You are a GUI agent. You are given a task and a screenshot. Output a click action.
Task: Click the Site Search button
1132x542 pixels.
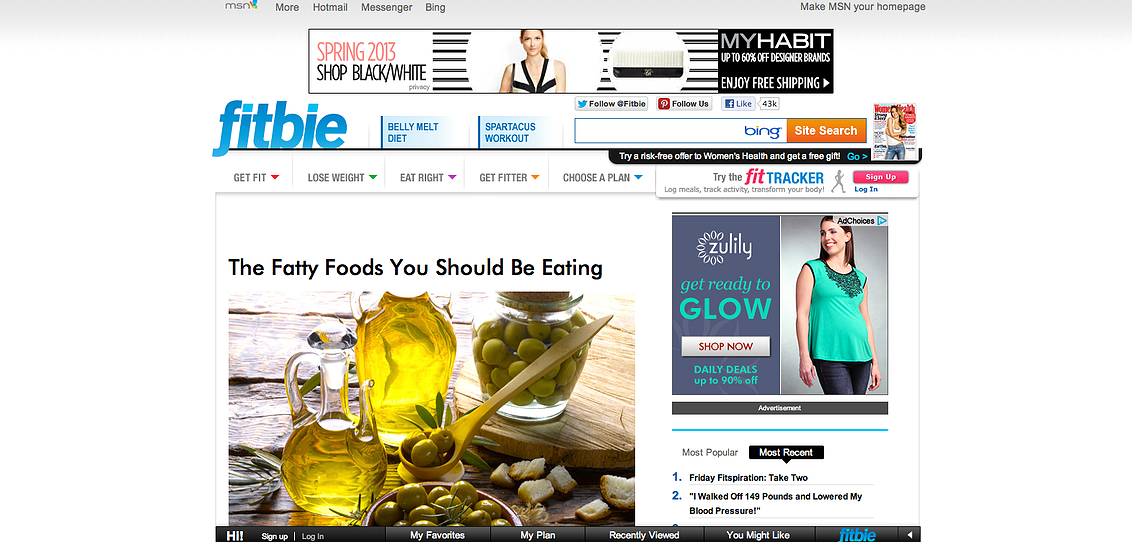click(x=826, y=131)
